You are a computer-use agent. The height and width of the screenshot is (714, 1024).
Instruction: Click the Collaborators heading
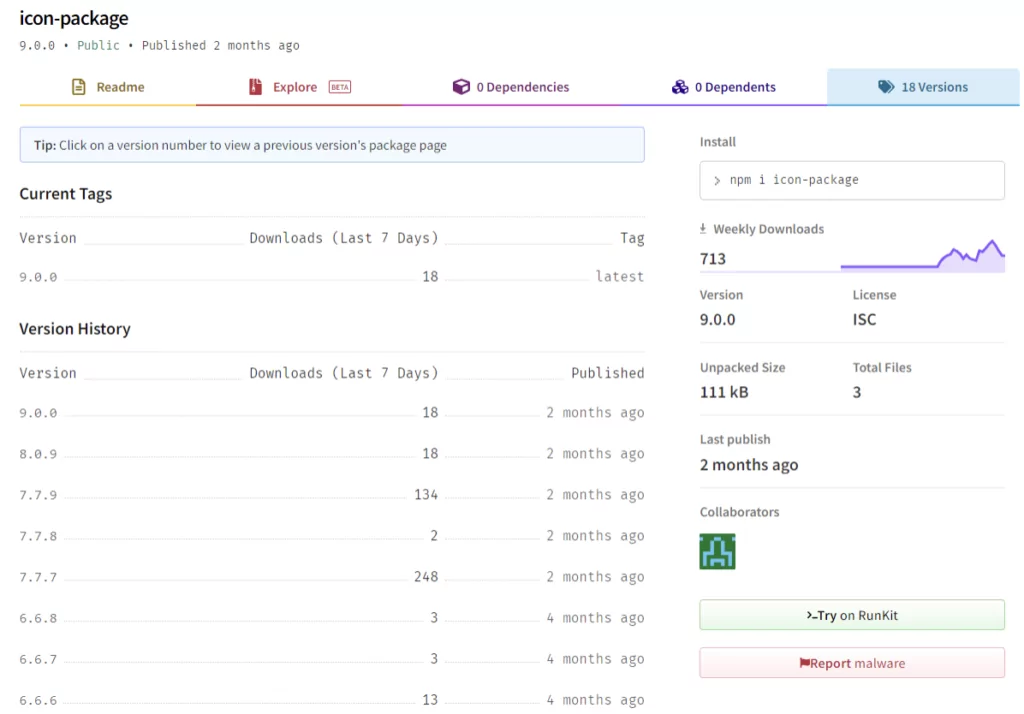739,511
